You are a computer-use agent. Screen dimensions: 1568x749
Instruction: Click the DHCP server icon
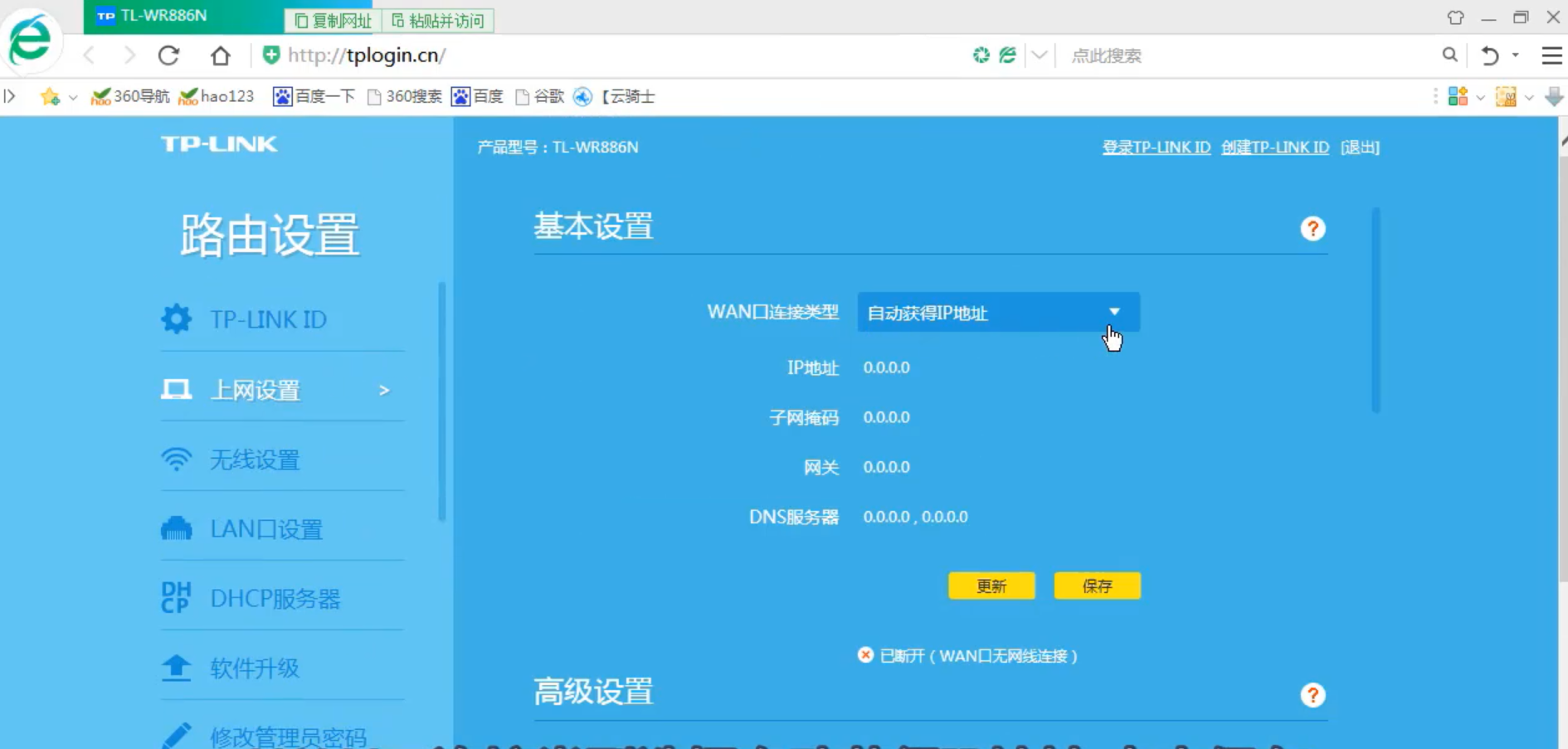pyautogui.click(x=176, y=598)
